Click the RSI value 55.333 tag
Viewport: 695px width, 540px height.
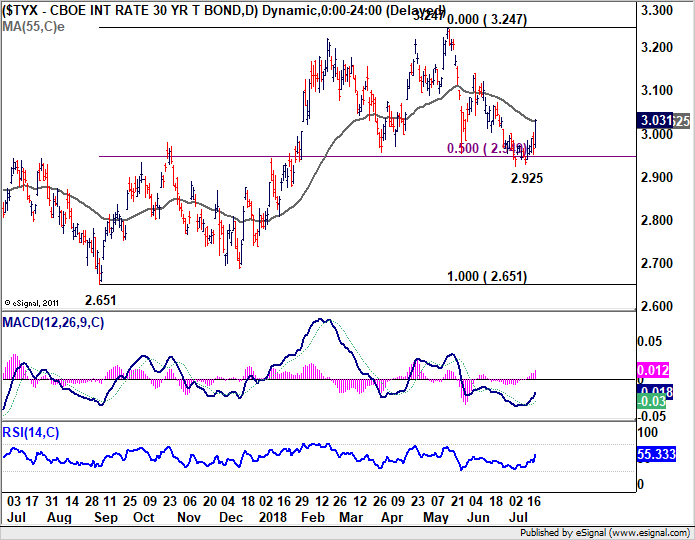click(x=656, y=454)
